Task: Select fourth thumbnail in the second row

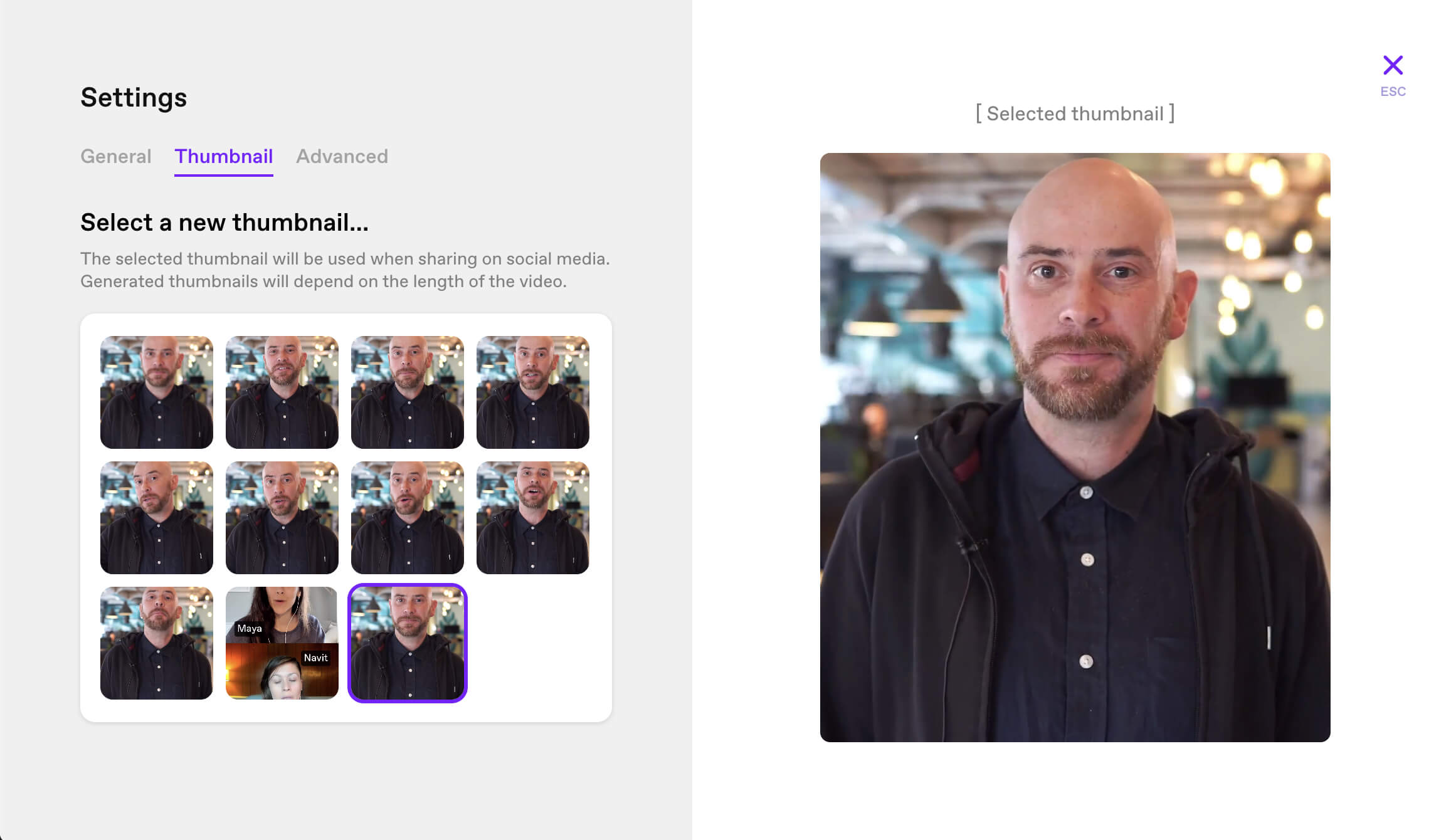Action: (x=533, y=518)
